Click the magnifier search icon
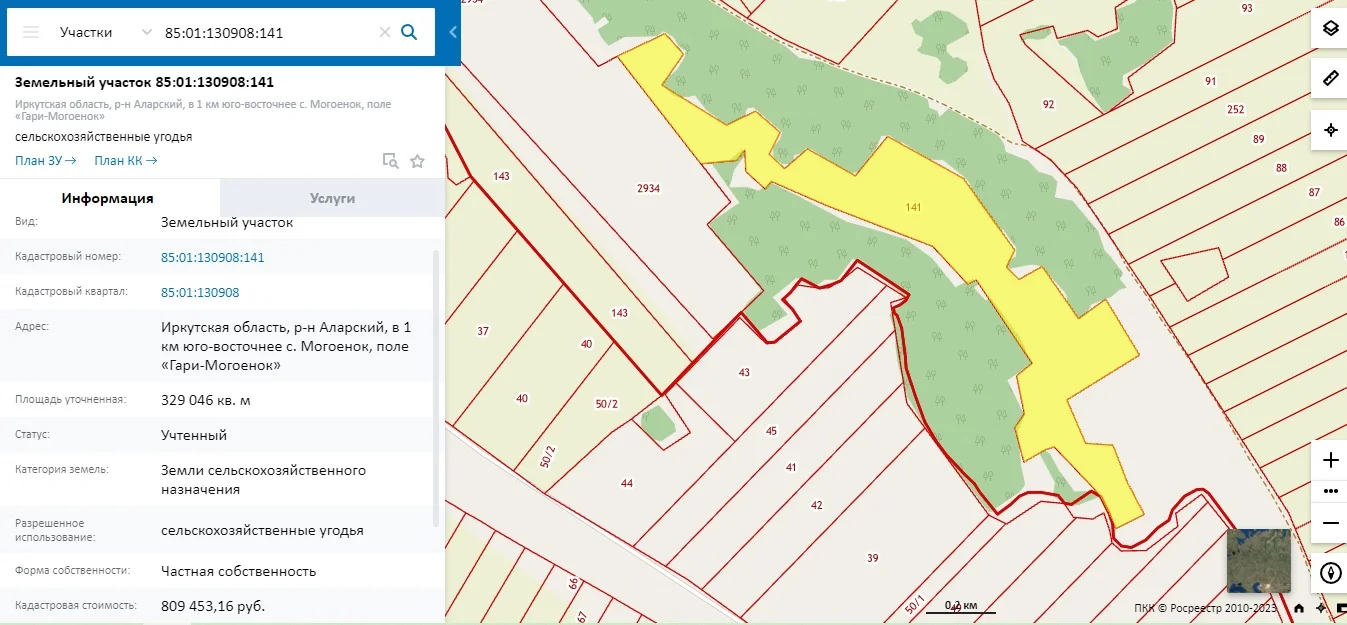The height and width of the screenshot is (625, 1347). (x=408, y=32)
